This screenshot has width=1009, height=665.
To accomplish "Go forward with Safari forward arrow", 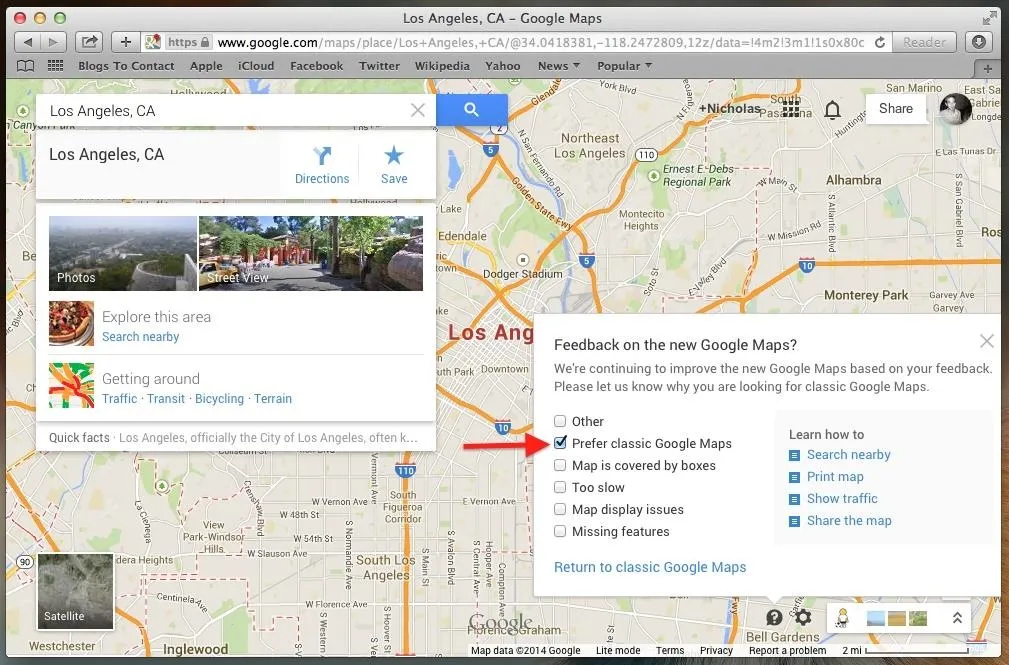I will tap(53, 42).
